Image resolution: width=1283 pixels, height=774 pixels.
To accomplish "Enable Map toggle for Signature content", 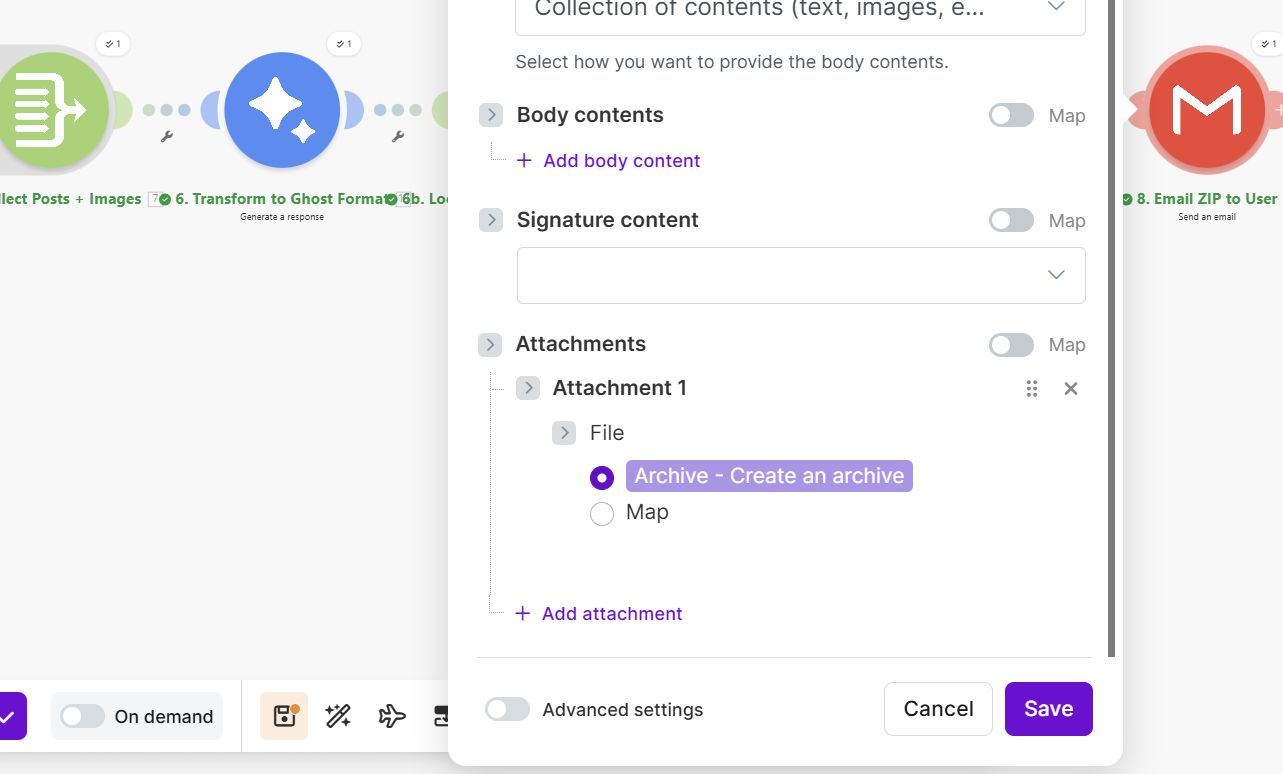I will tap(1011, 220).
